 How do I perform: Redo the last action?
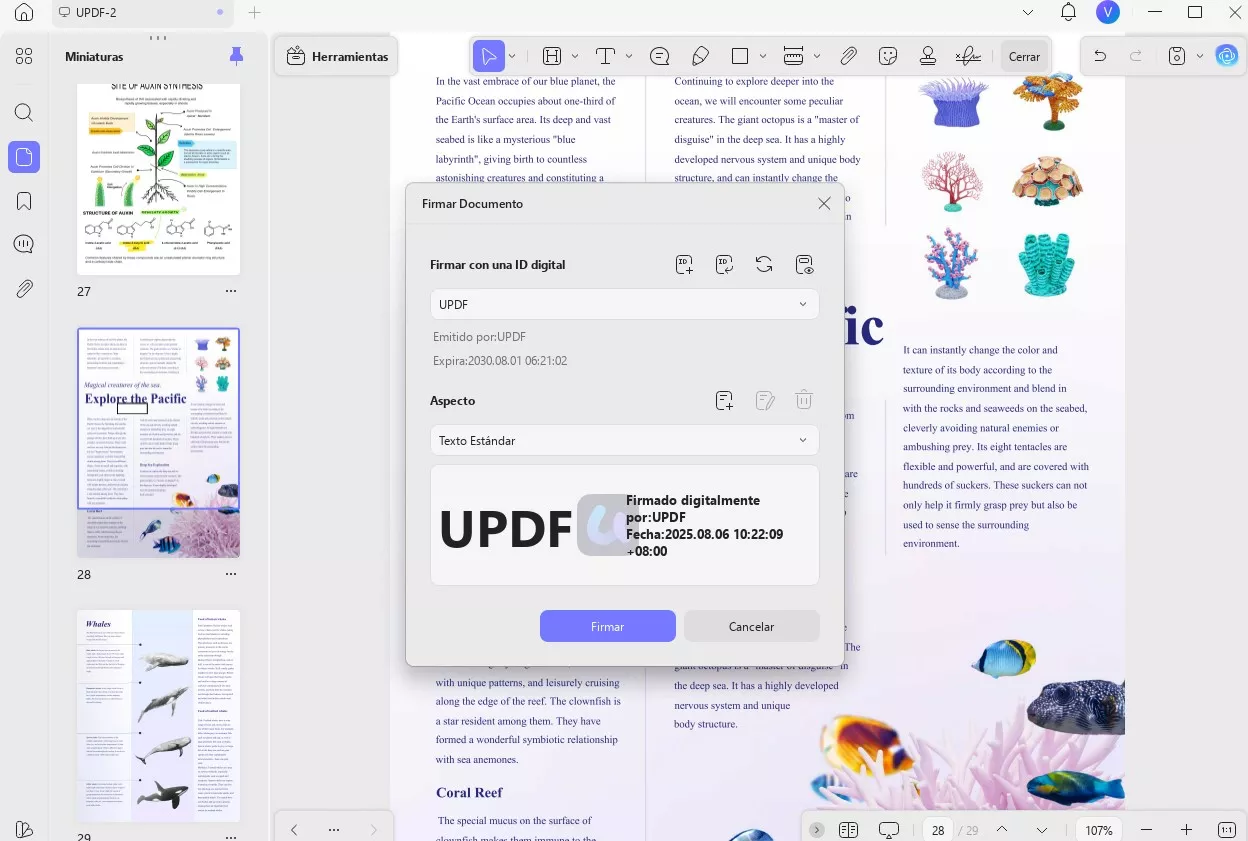tap(1136, 56)
